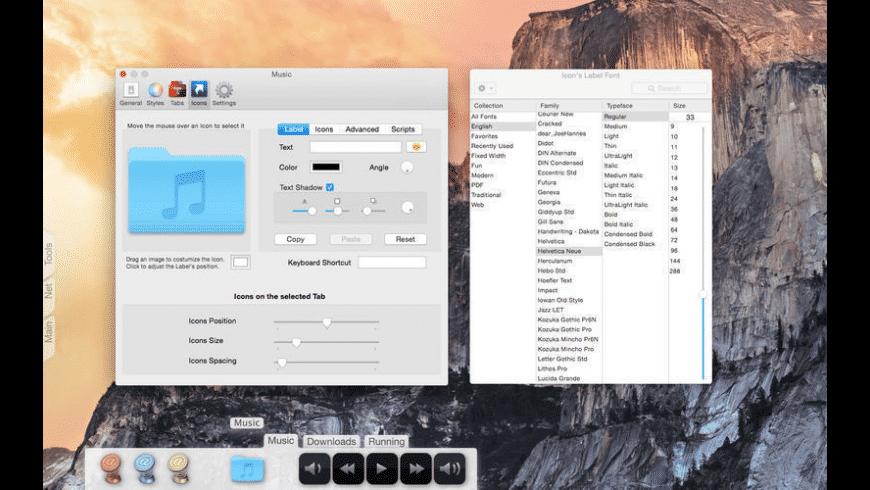Click the Music folder icon in the dock
The image size is (870, 490).
pos(247,469)
